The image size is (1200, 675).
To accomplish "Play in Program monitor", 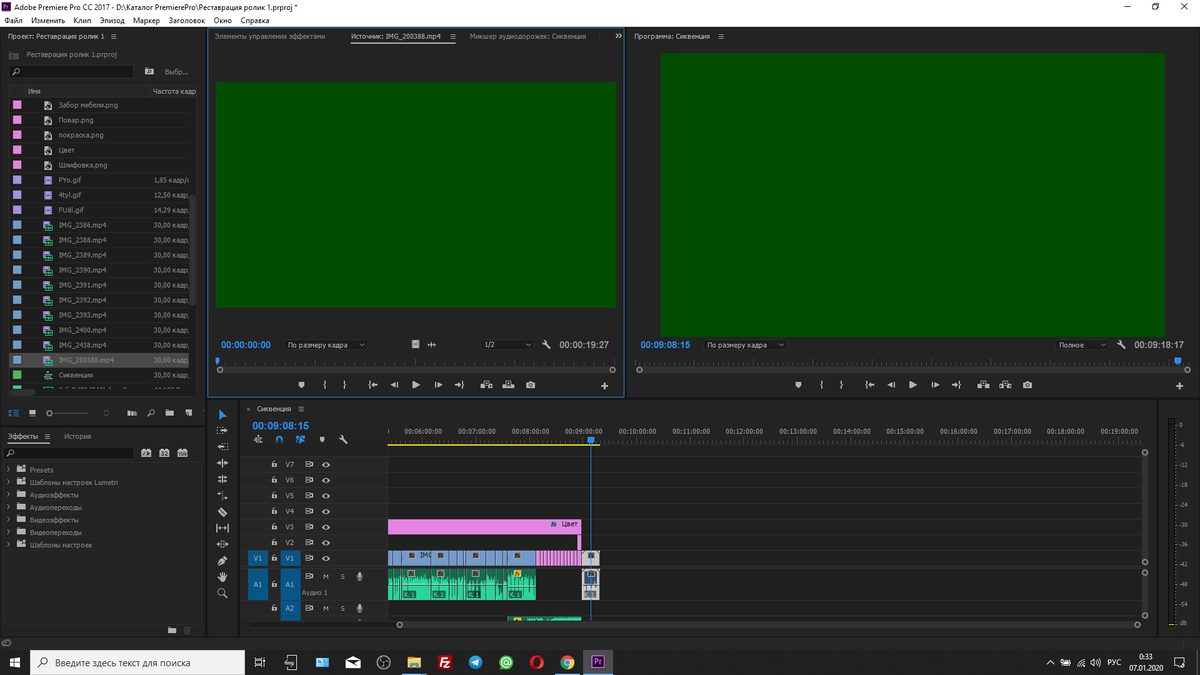I will 913,385.
